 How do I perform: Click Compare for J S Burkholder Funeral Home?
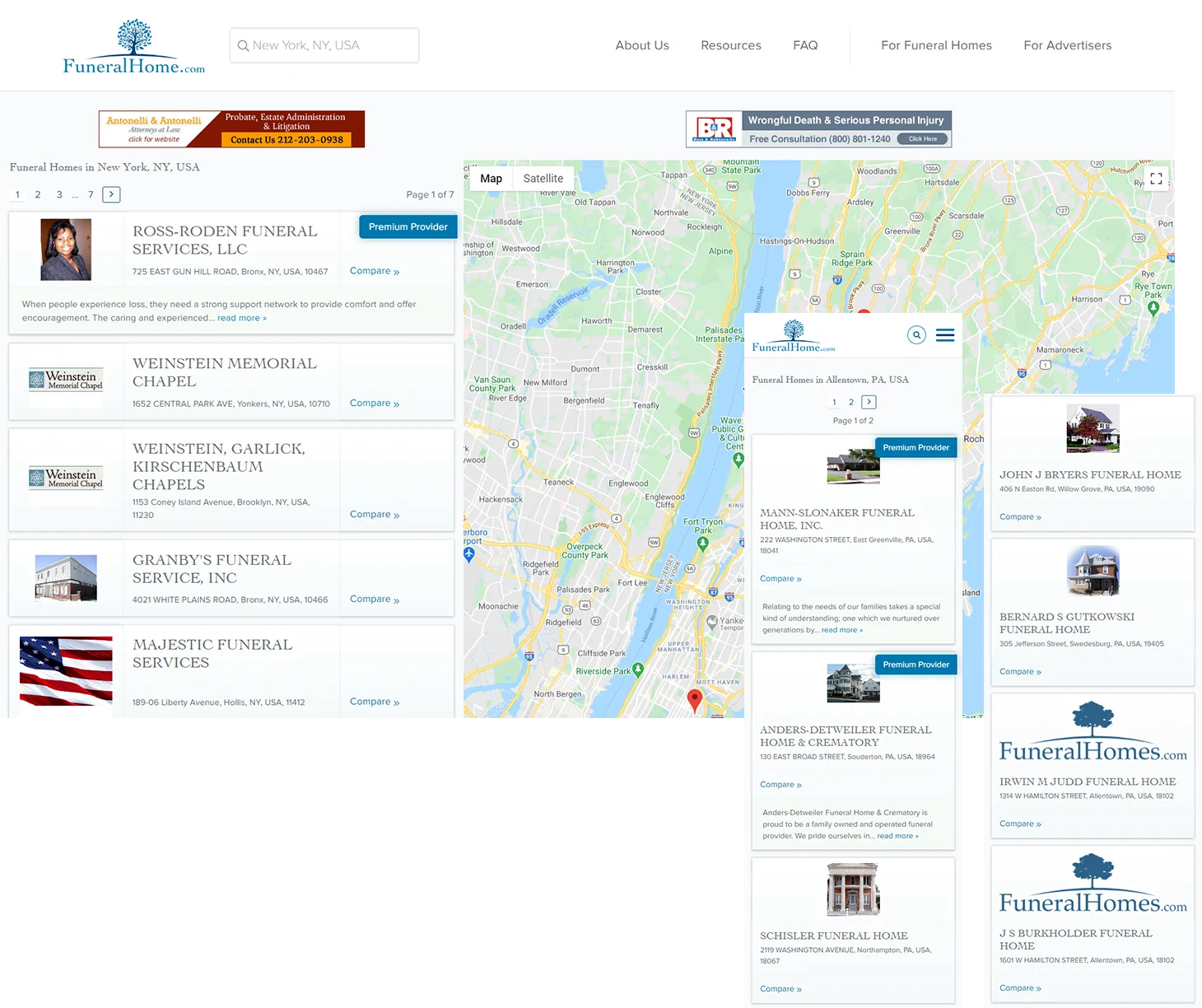point(1020,988)
